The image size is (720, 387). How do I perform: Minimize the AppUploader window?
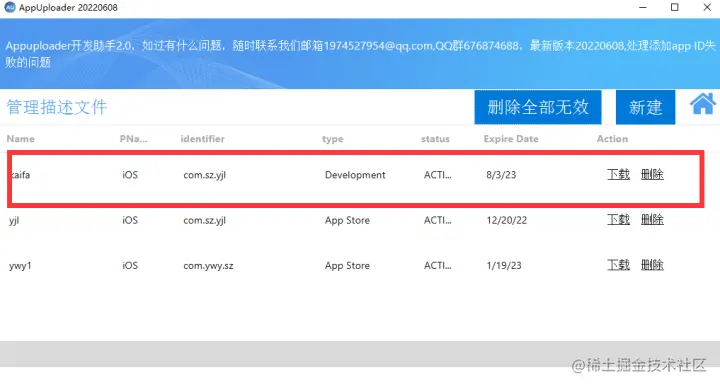(643, 7)
